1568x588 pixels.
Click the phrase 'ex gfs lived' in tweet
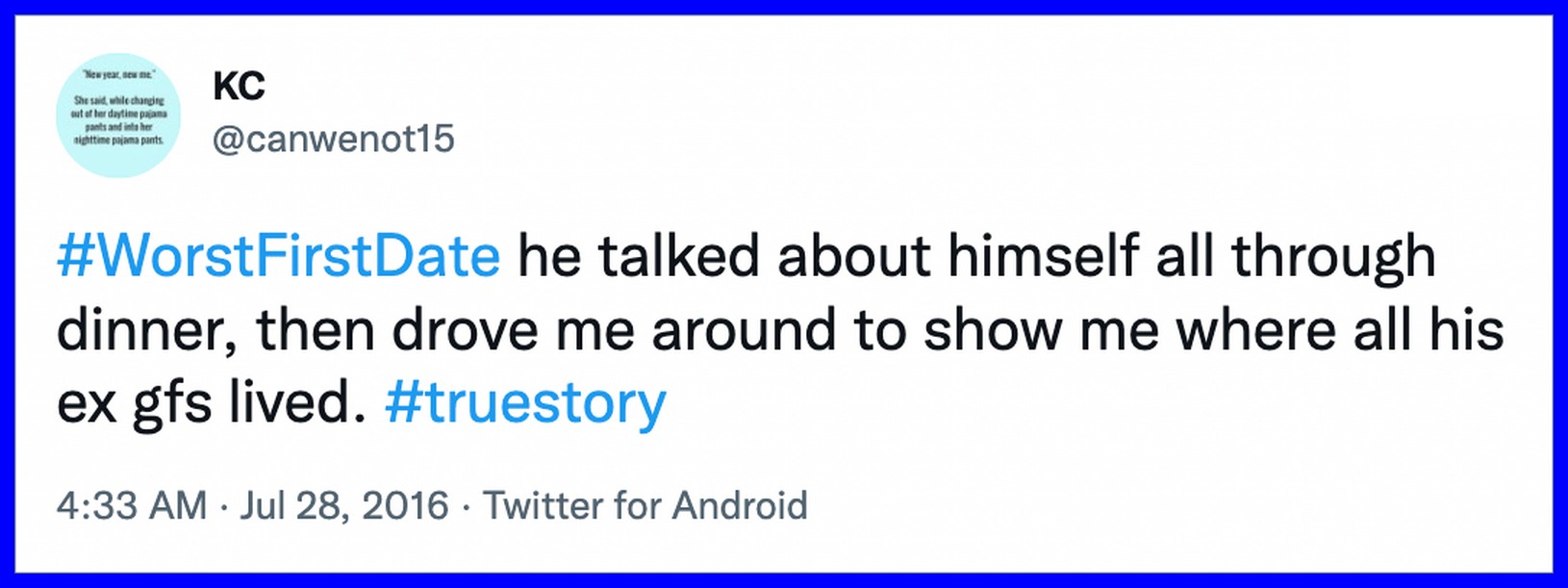pyautogui.click(x=204, y=403)
